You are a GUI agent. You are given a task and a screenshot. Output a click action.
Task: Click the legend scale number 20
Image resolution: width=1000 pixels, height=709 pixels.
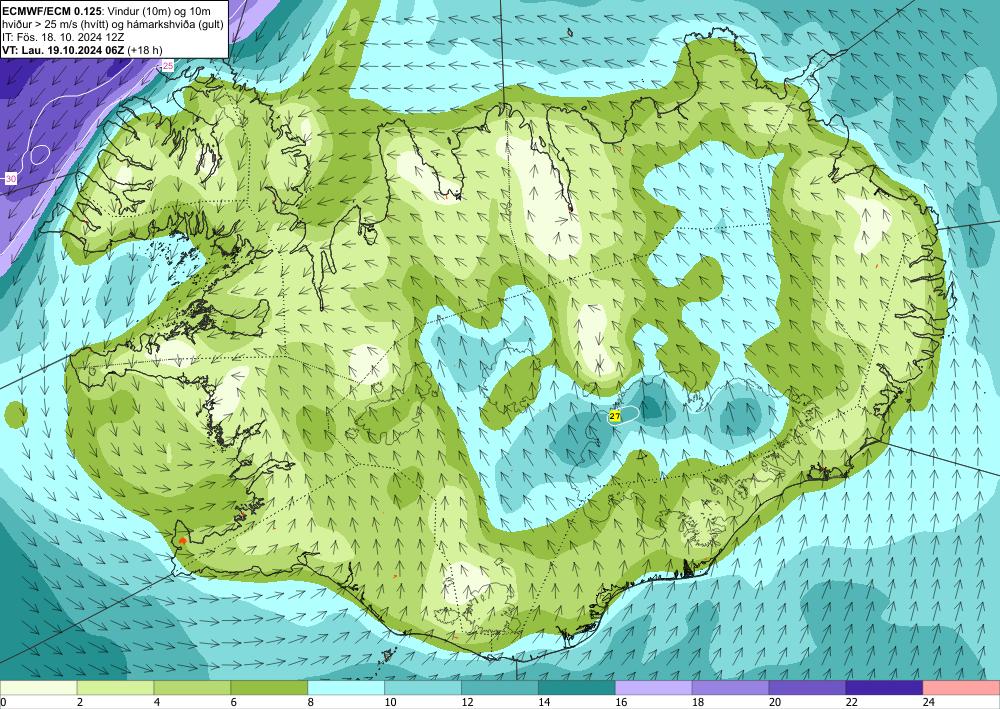[774, 702]
